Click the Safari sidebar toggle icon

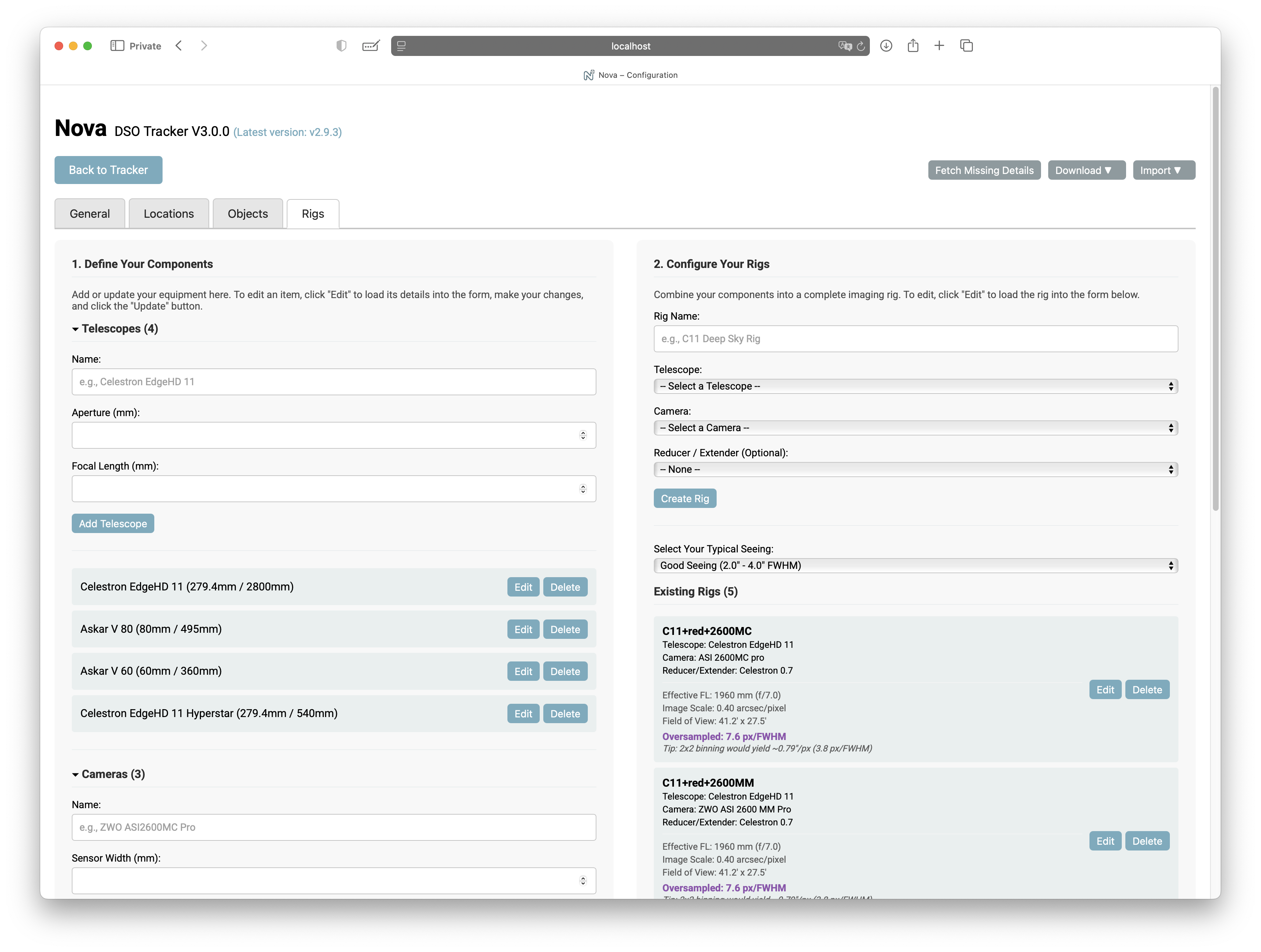[x=117, y=46]
